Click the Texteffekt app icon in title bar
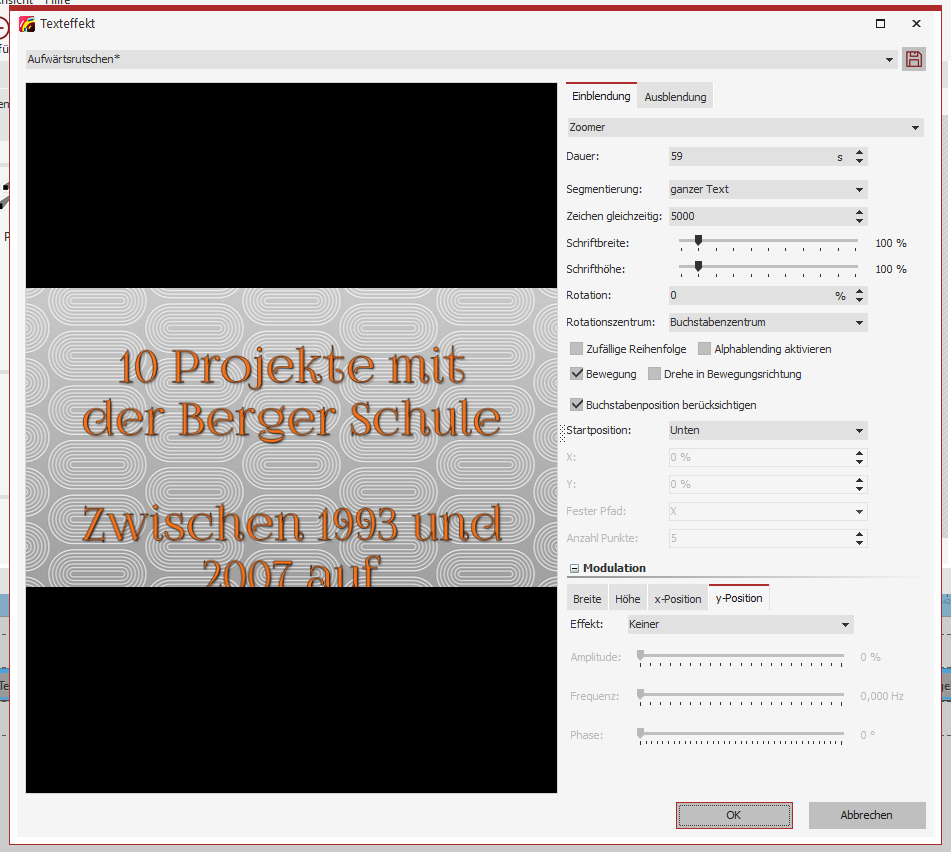This screenshot has width=951, height=852. [x=27, y=23]
